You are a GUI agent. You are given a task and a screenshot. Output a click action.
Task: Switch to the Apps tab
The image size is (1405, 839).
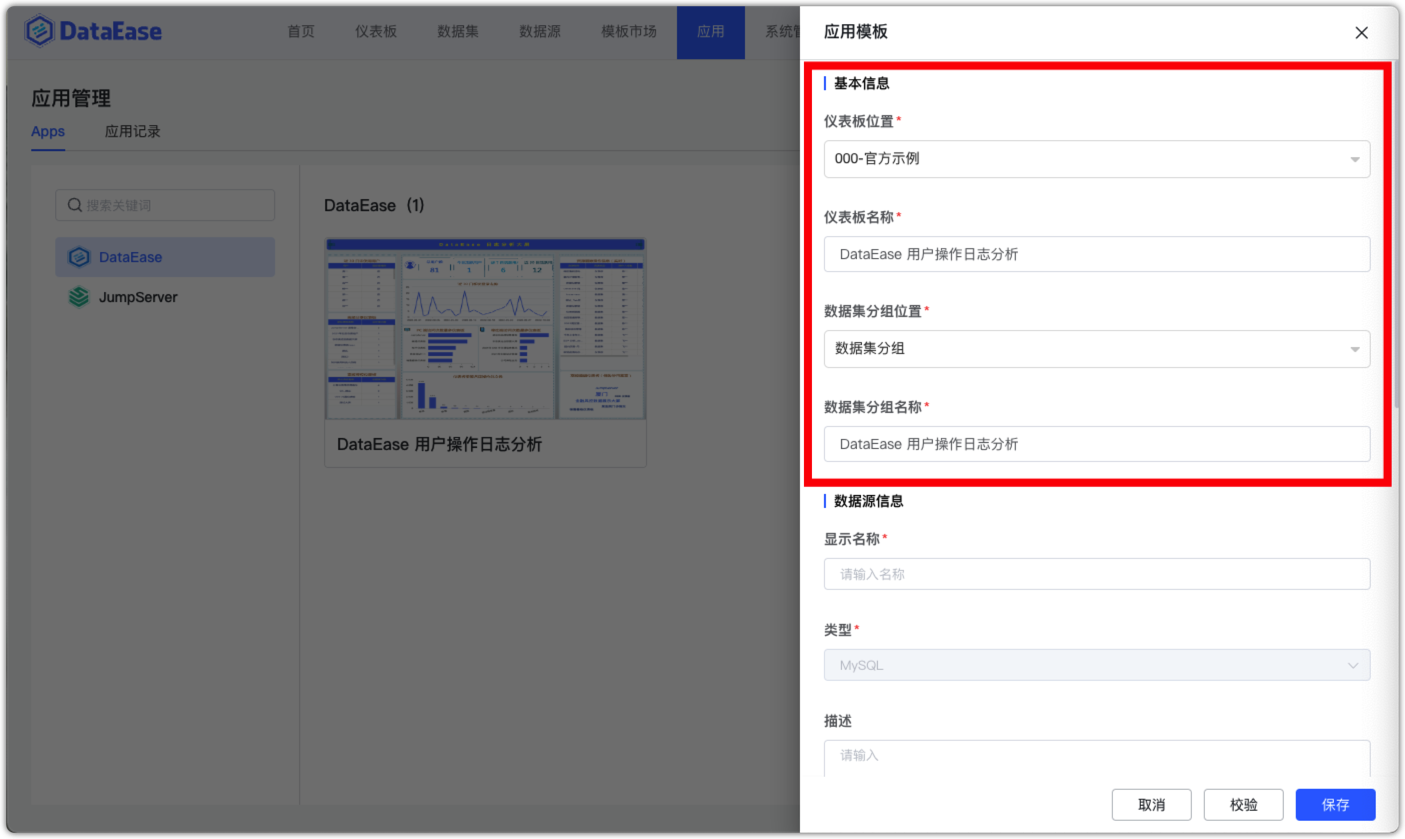coord(48,131)
